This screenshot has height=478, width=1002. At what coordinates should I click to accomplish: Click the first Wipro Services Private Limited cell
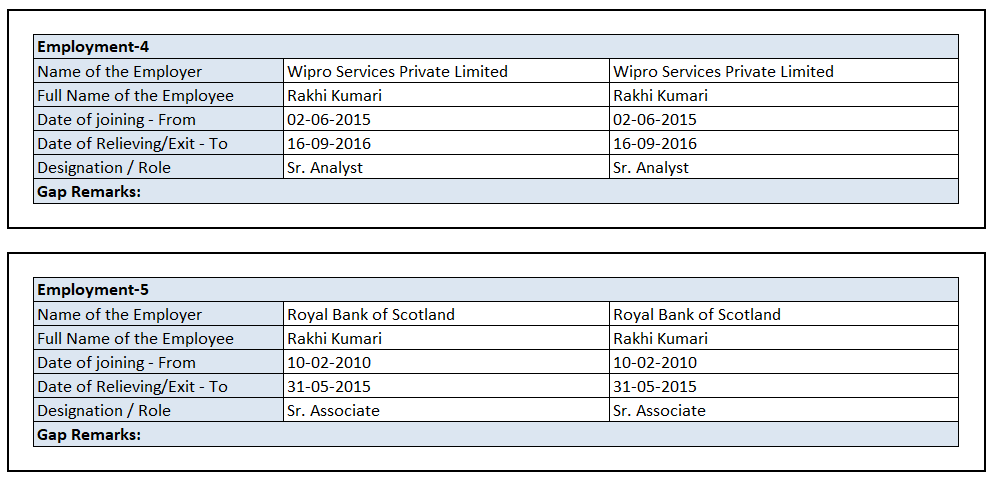397,71
